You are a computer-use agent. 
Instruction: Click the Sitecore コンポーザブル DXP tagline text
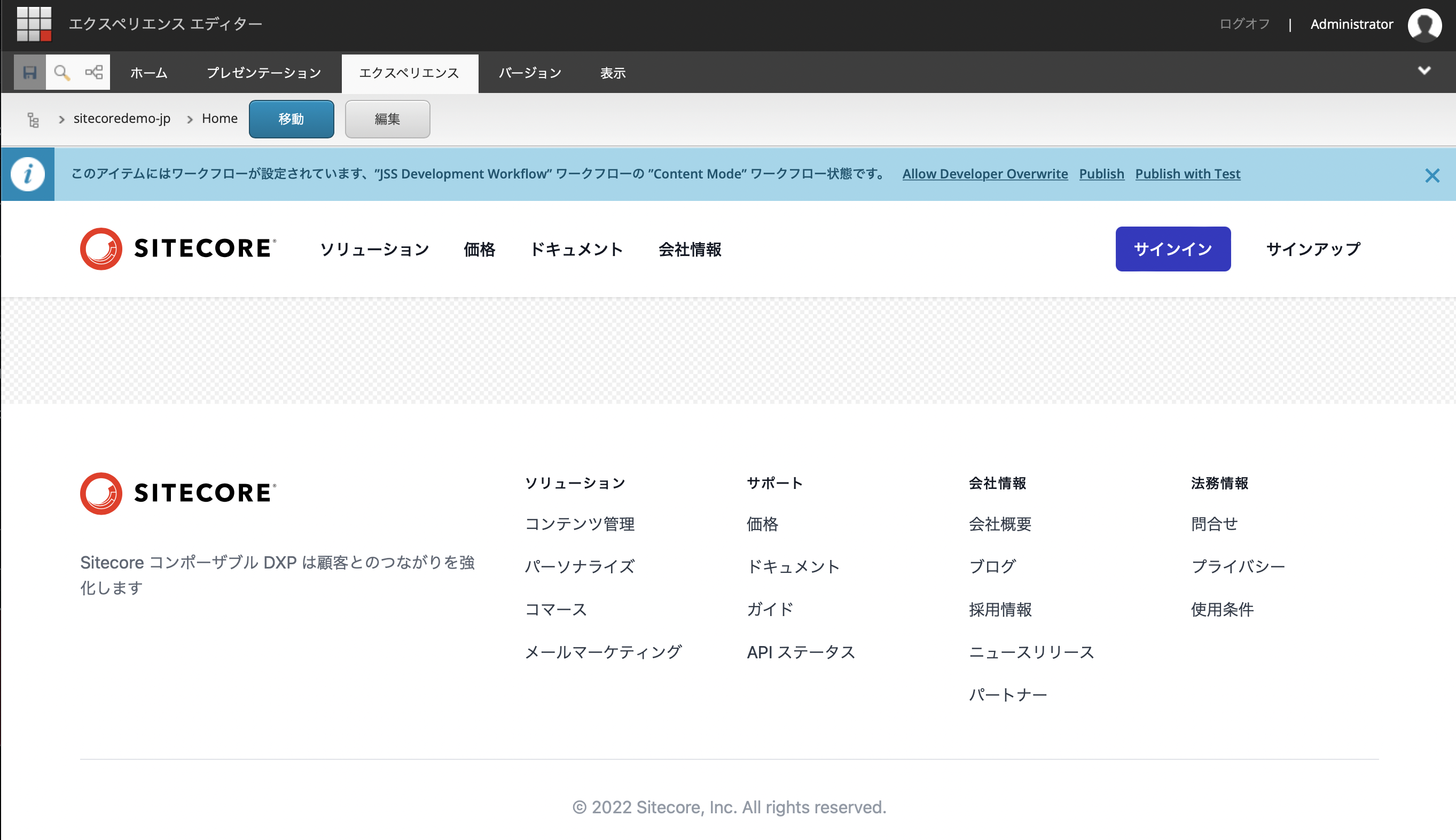(x=277, y=574)
